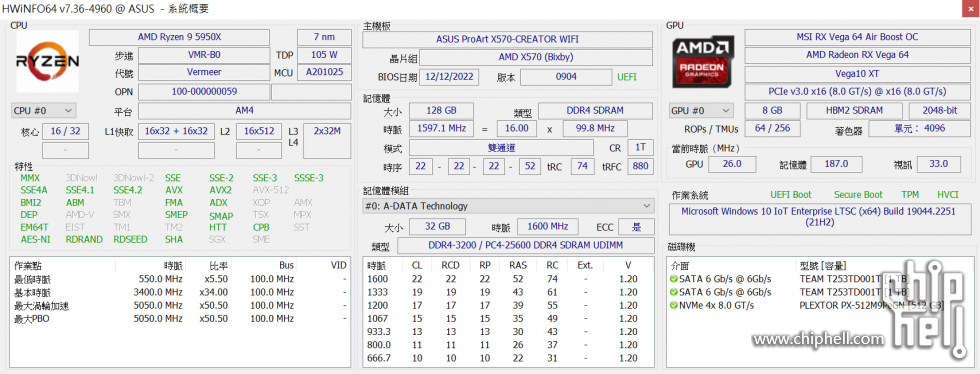Click the green UEFI label next to BIOS version
The width and height of the screenshot is (980, 374).
(627, 78)
